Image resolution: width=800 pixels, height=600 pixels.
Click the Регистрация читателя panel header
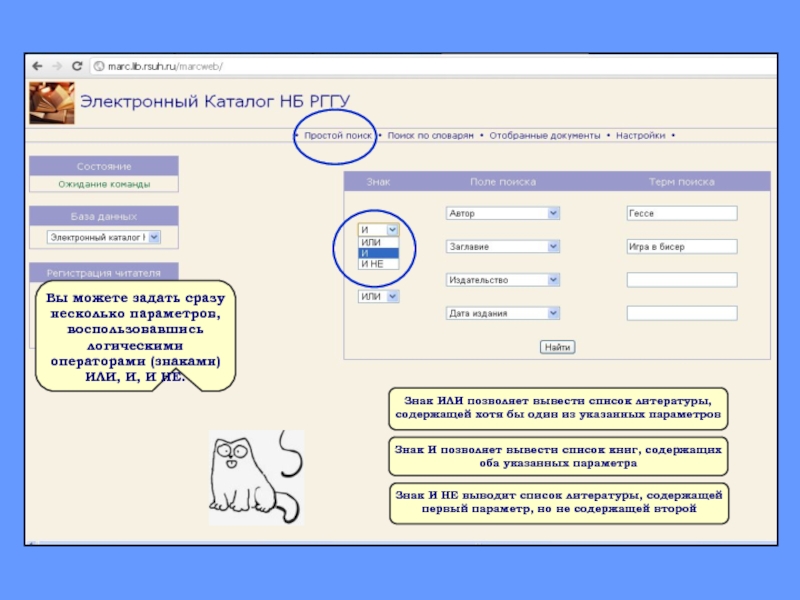104,273
